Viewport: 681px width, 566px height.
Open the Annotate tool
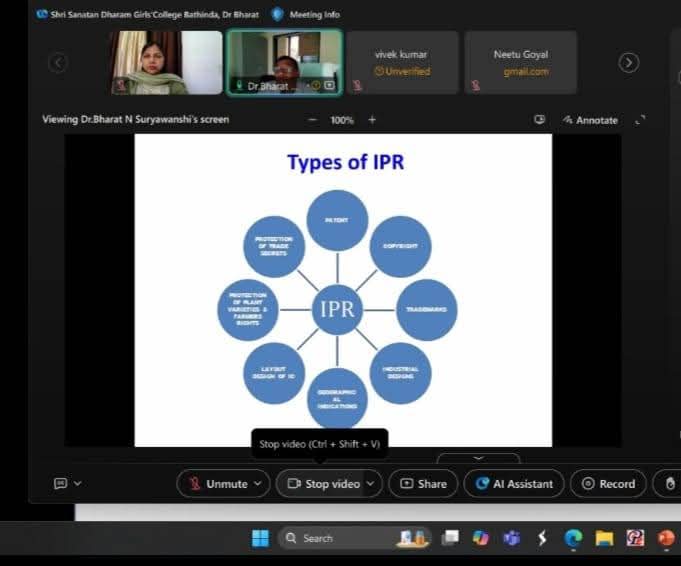click(590, 120)
